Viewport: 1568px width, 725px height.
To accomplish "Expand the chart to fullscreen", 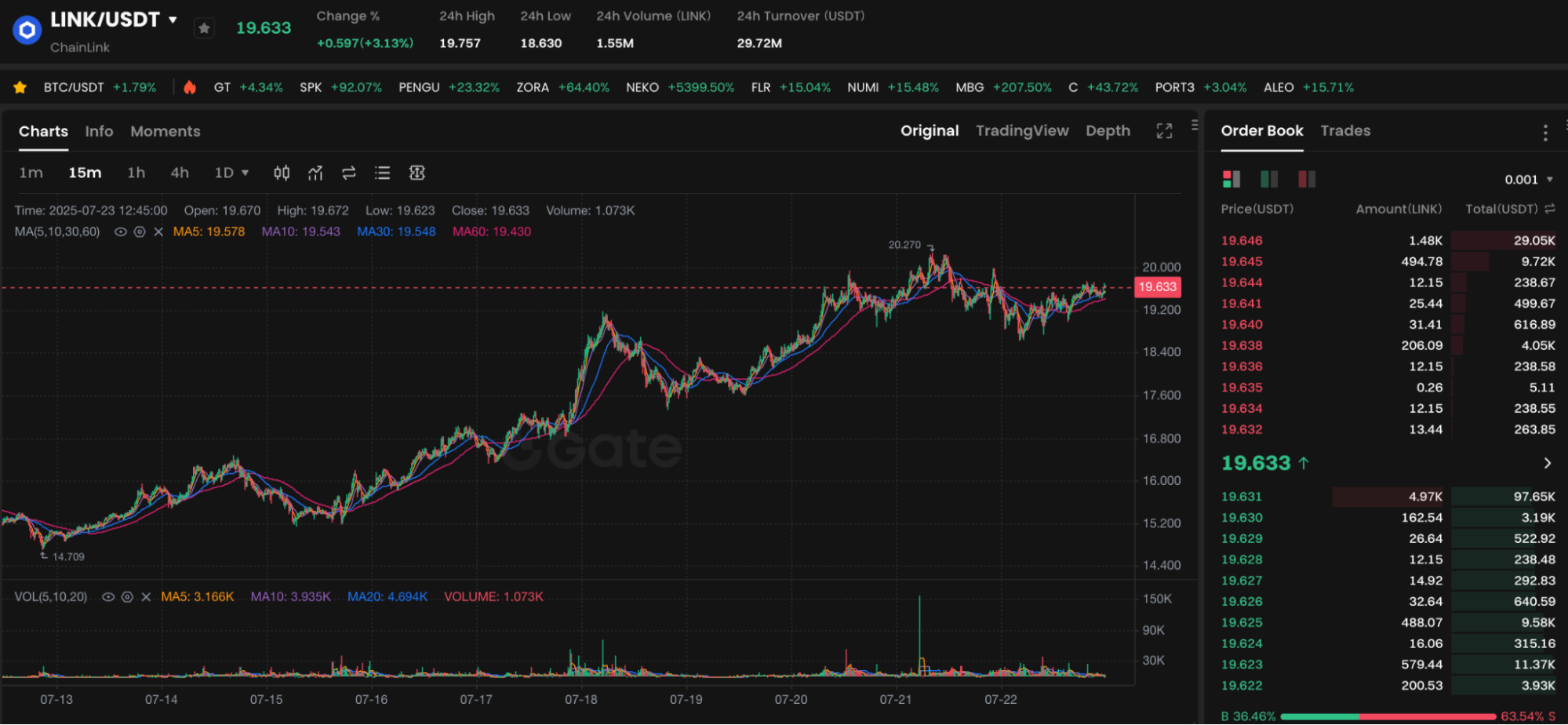I will [1164, 131].
